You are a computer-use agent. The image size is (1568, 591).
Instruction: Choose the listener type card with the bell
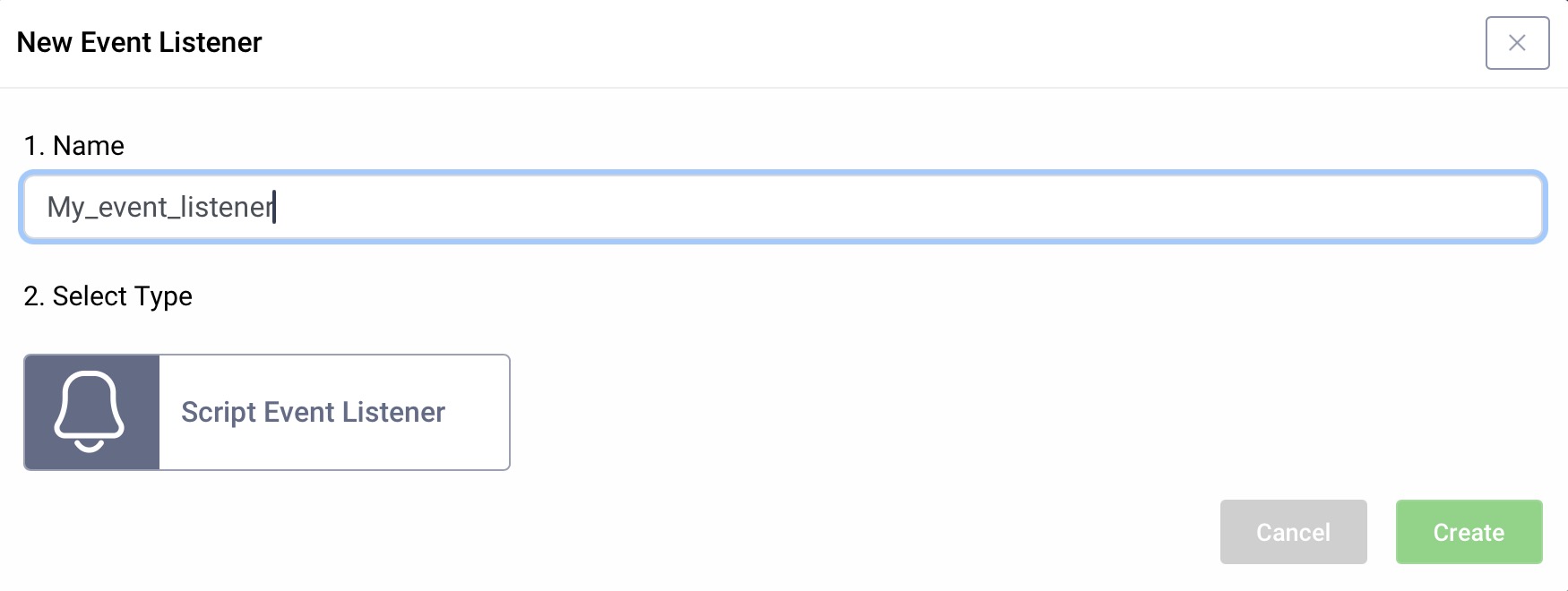click(x=267, y=412)
